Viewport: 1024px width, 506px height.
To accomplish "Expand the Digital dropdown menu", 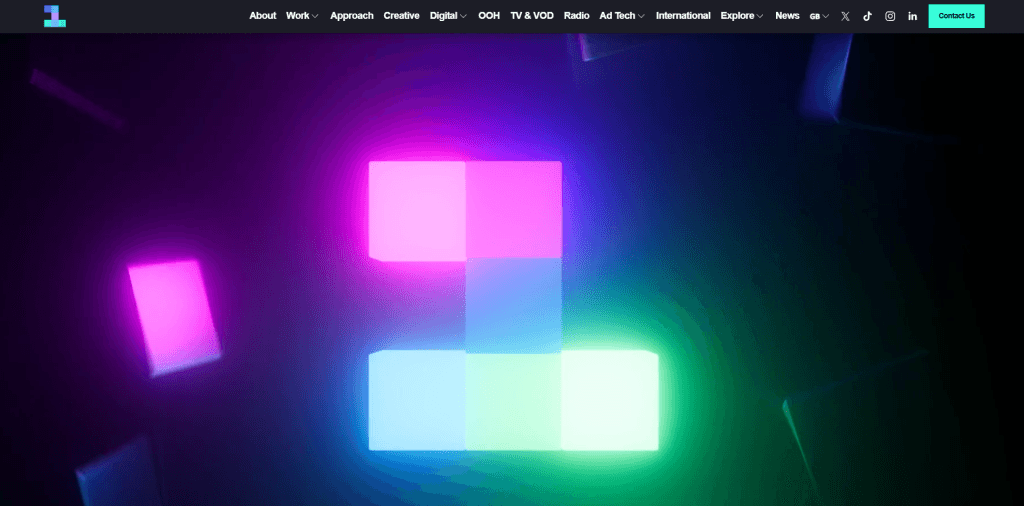I will pos(449,16).
